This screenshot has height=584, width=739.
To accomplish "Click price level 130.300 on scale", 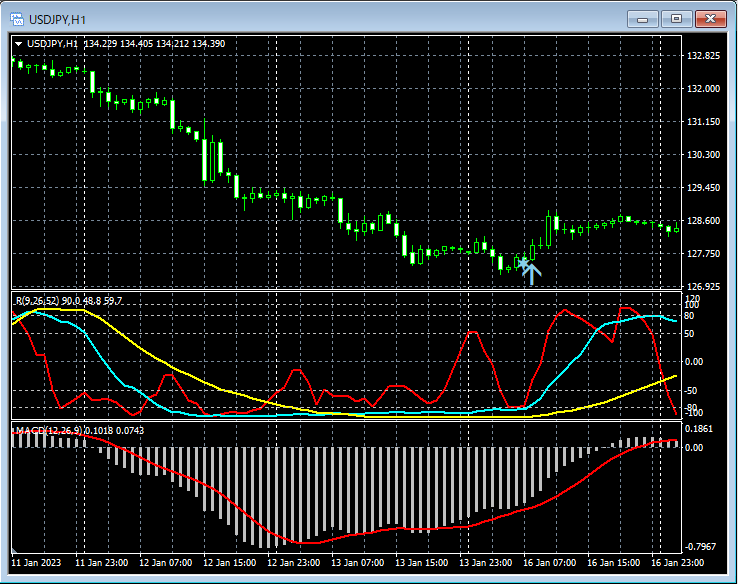I will [x=704, y=155].
